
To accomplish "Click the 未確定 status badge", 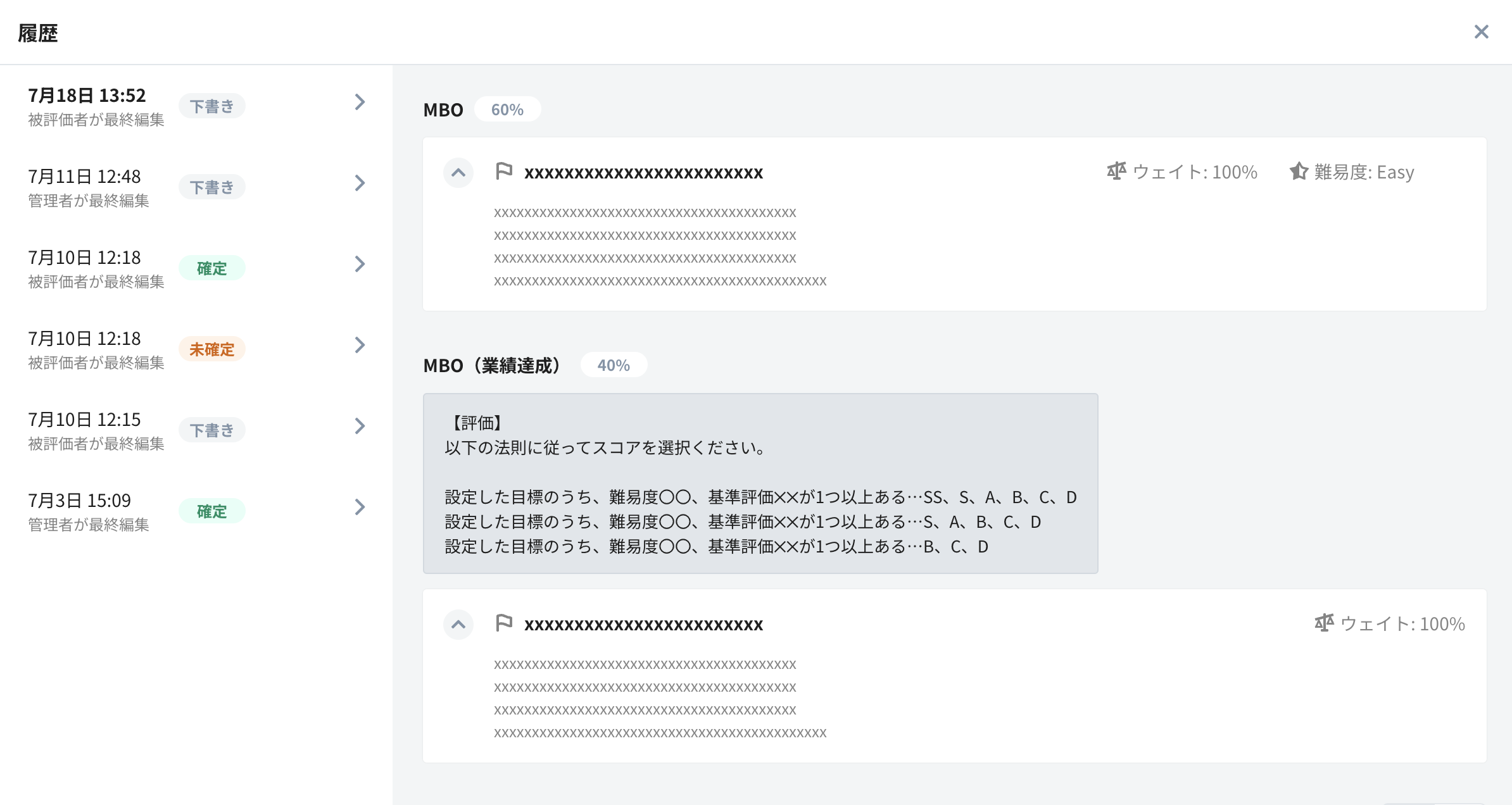I will (211, 349).
